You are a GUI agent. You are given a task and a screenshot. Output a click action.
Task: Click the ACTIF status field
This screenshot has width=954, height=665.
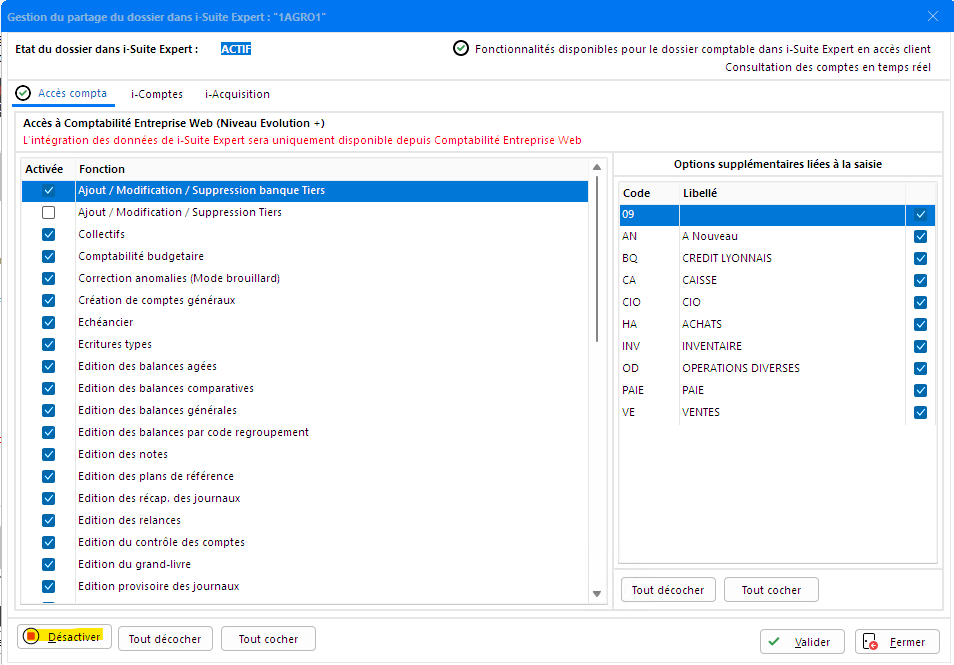[236, 48]
